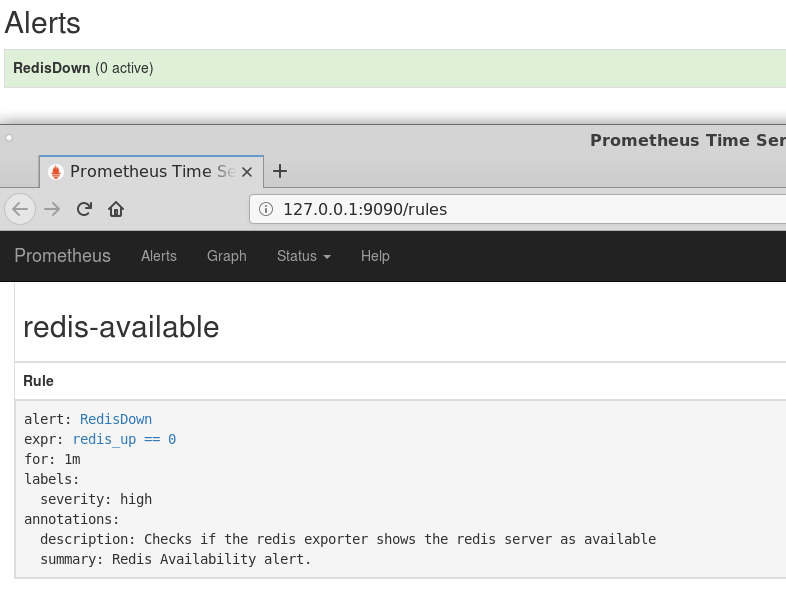Reload the Prometheus rules page
Image resolution: width=786 pixels, height=592 pixels.
tap(84, 209)
